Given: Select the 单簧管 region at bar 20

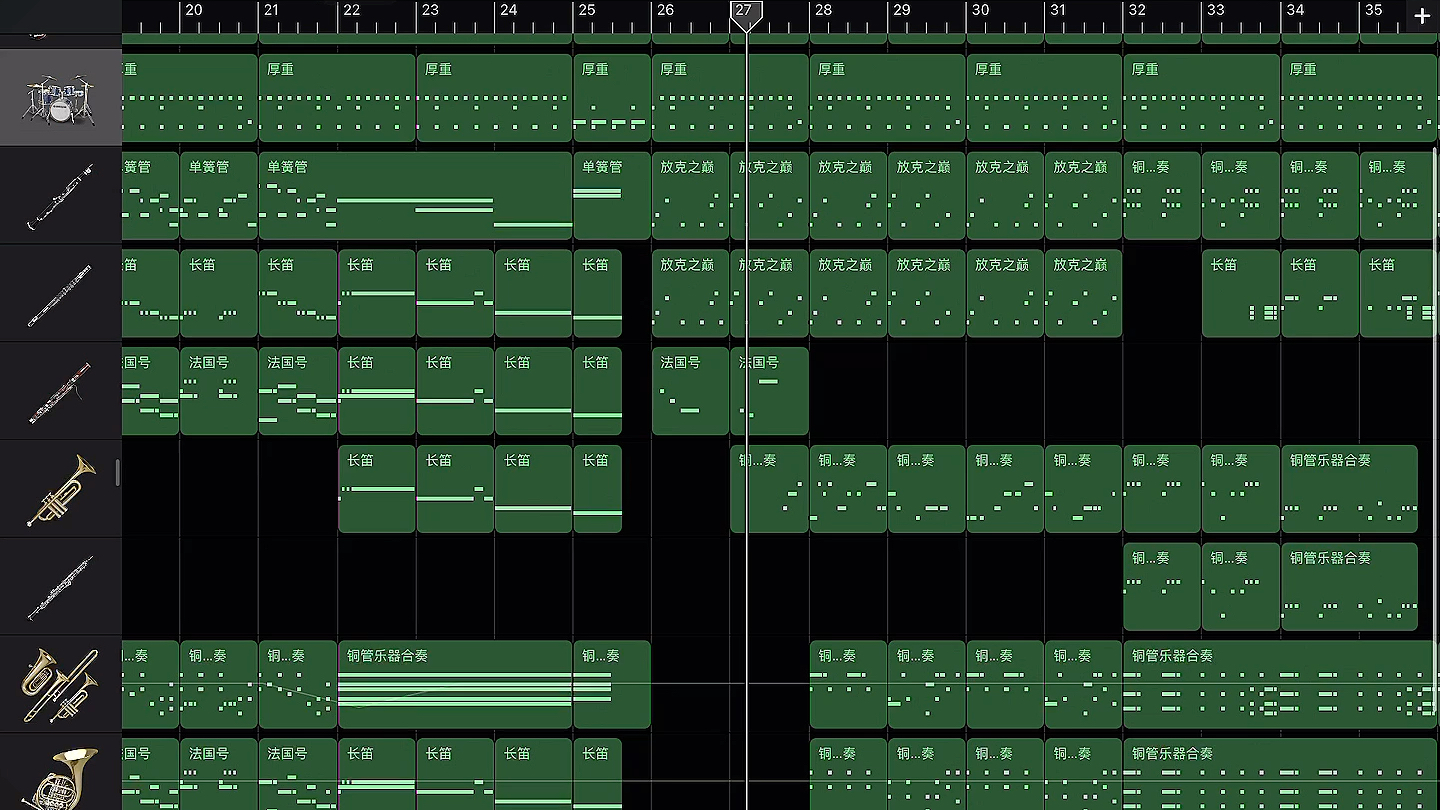Looking at the screenshot, I should click(x=219, y=196).
